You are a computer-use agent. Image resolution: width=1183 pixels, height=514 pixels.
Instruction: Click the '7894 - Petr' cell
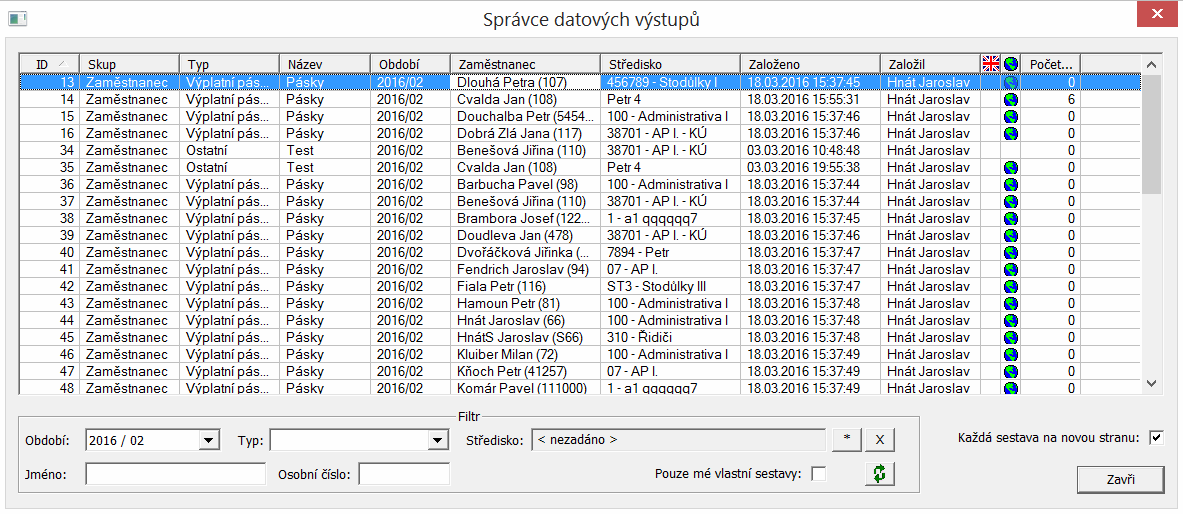pyautogui.click(x=670, y=253)
